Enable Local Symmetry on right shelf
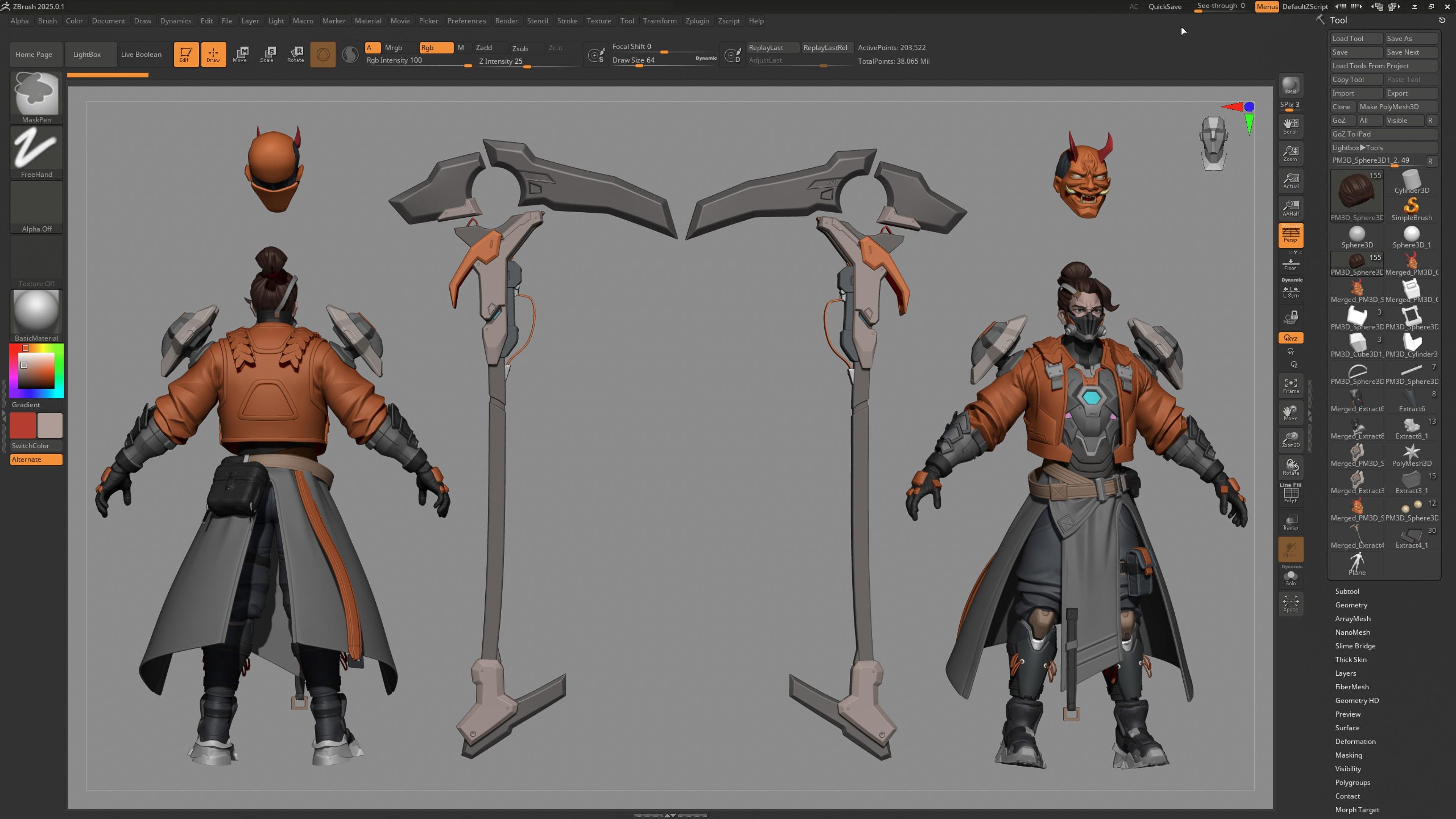Viewport: 1456px width, 819px height. point(1291,290)
